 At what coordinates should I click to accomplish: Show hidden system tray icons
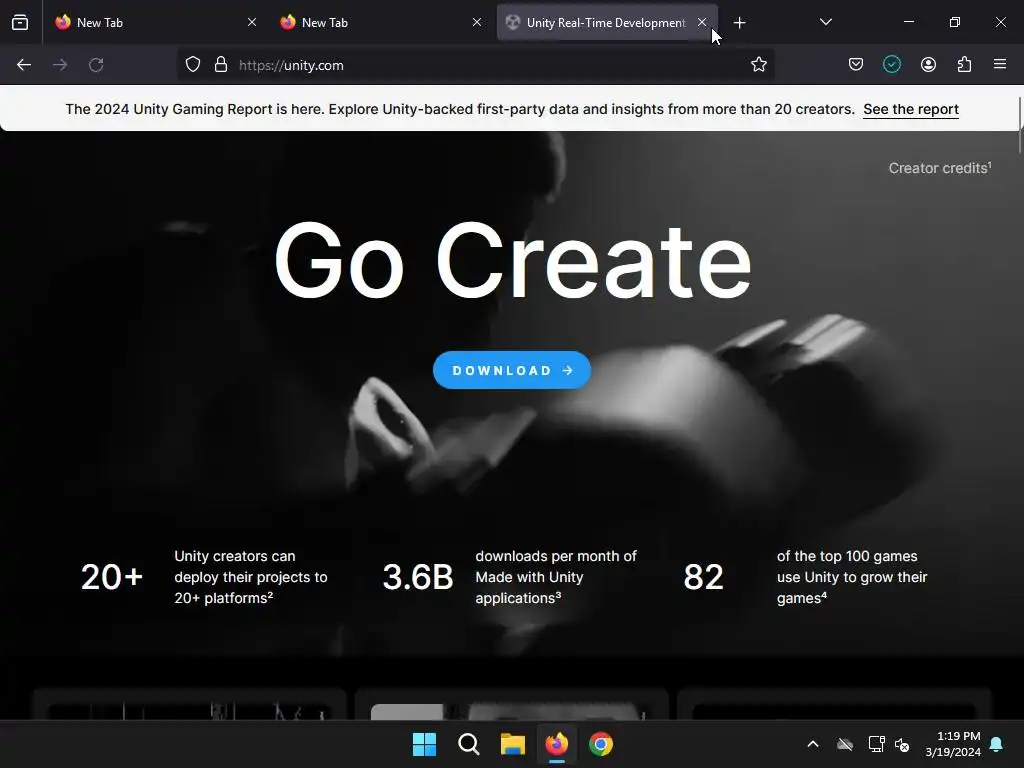tap(813, 744)
